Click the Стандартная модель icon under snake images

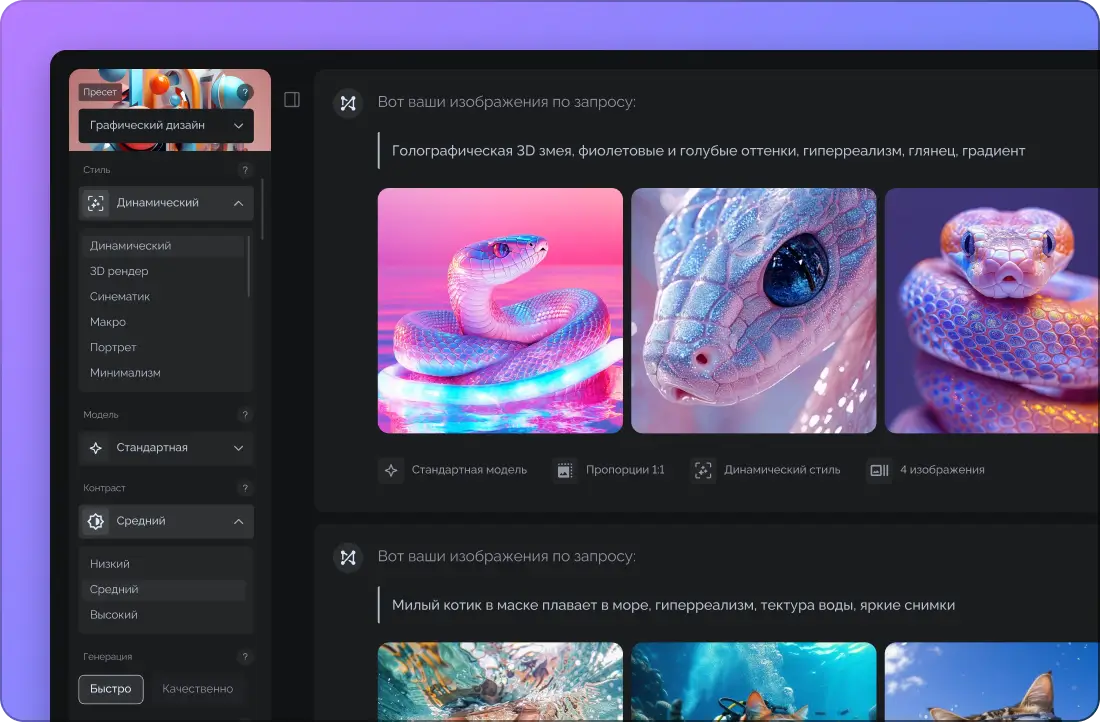[x=391, y=470]
